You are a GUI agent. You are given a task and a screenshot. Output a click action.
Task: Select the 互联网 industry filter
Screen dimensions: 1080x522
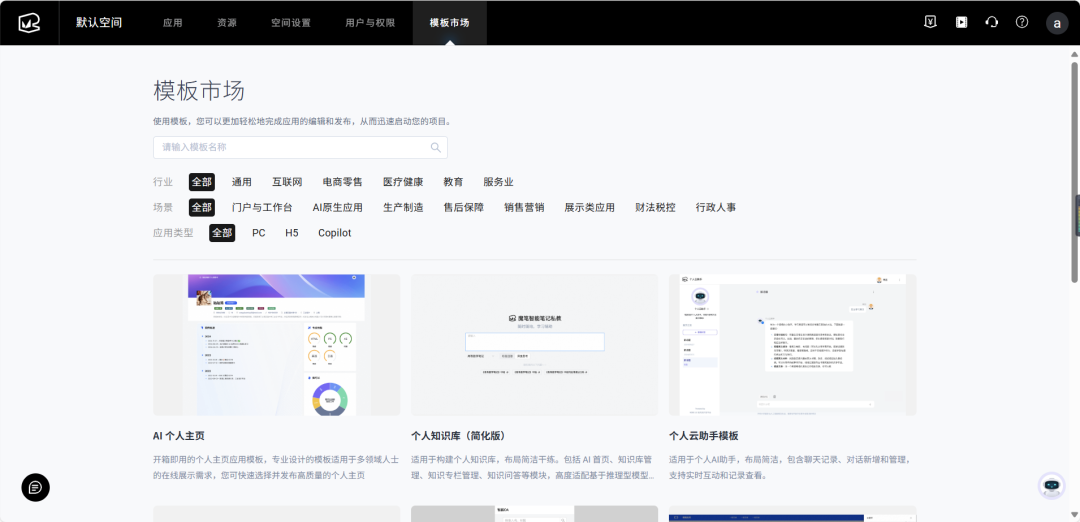(287, 182)
